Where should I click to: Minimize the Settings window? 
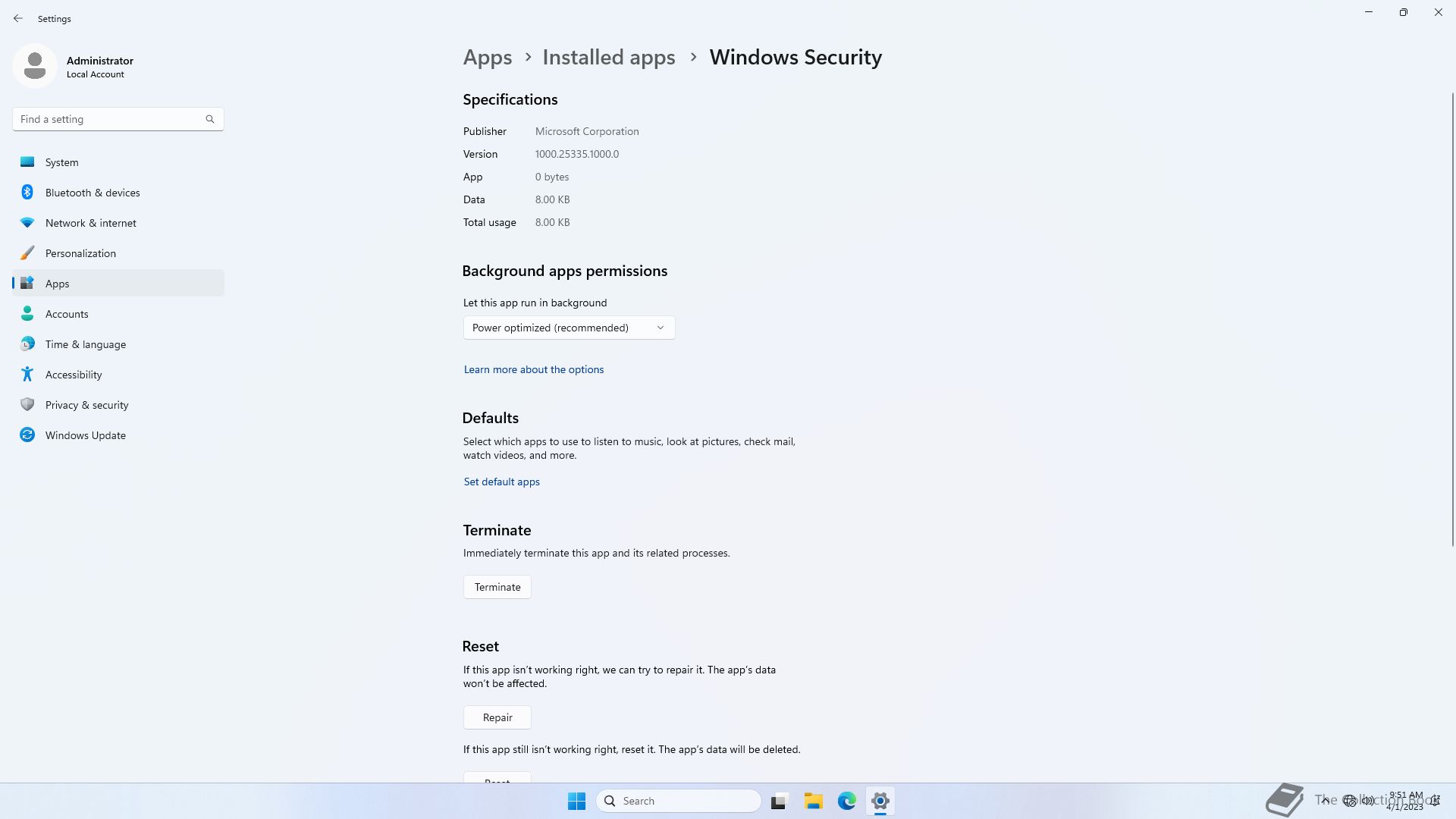tap(1369, 12)
